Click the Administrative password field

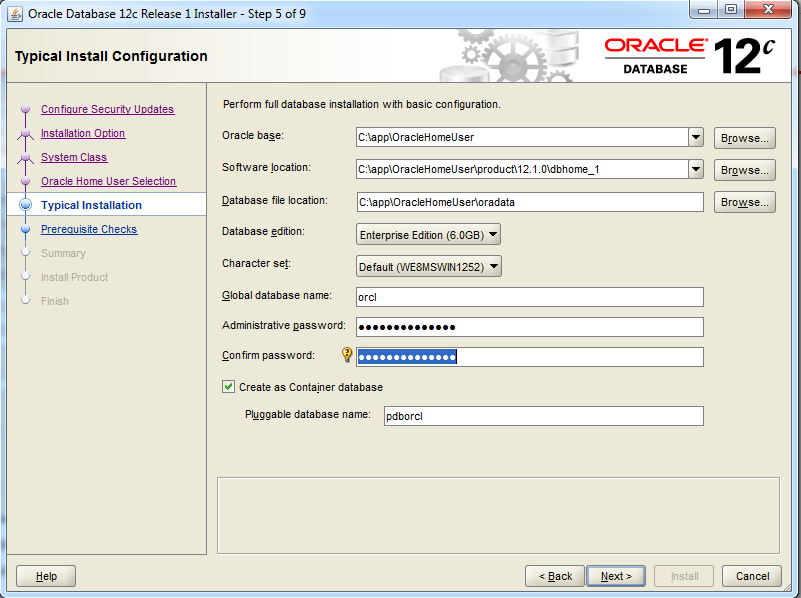530,327
